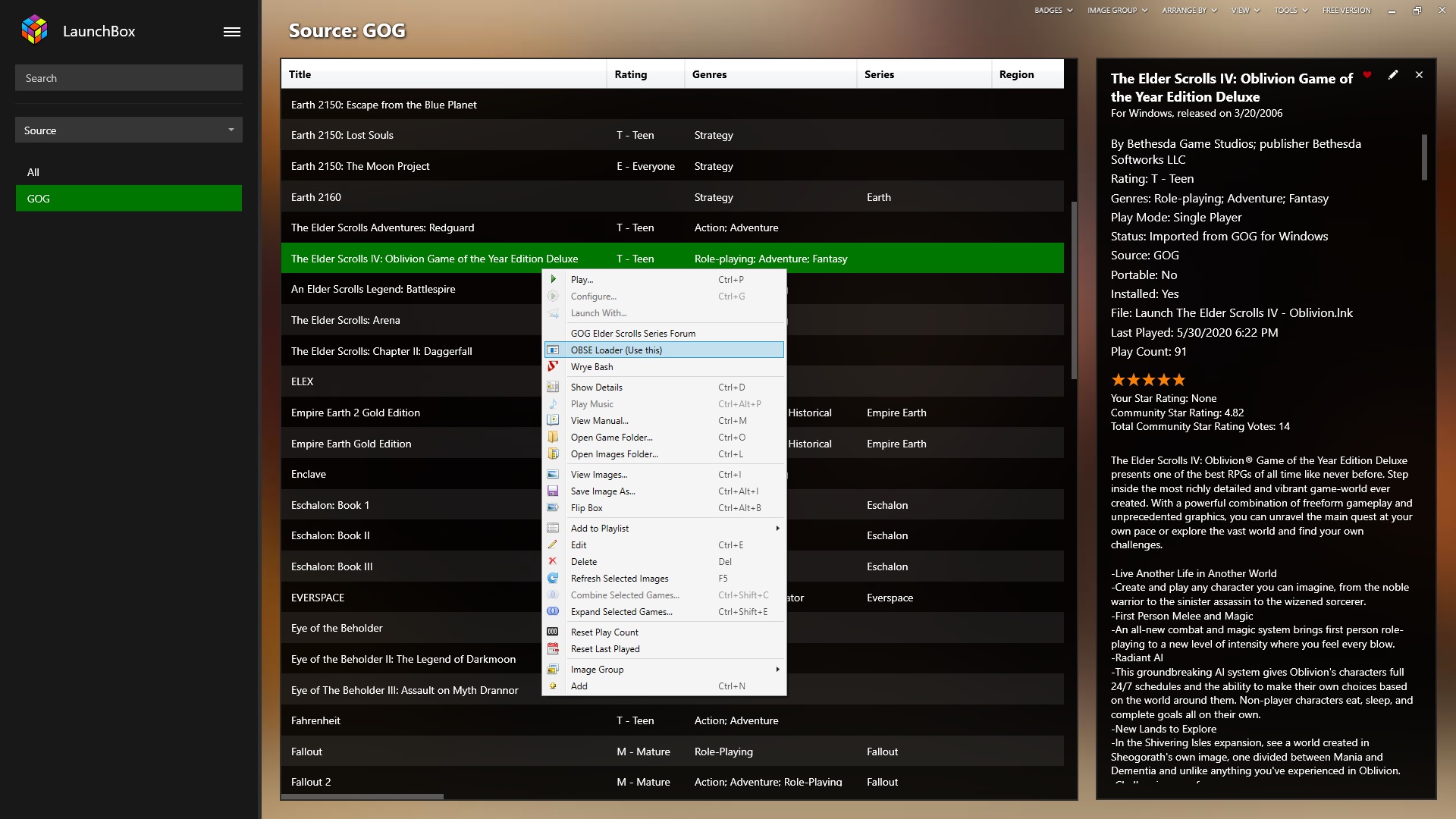Expand Image Group submenu arrow

coord(777,669)
